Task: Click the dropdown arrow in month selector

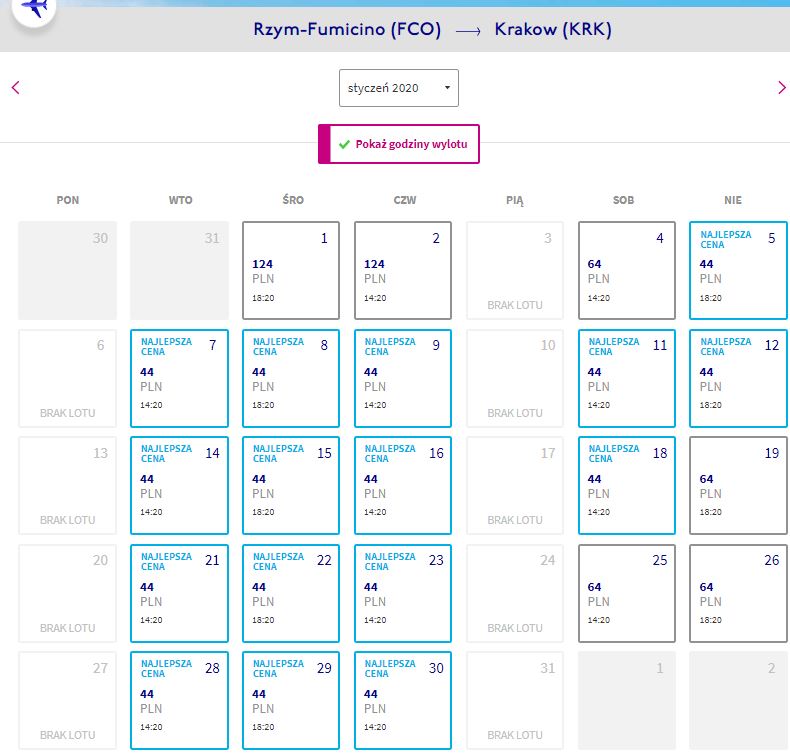Action: tap(447, 88)
